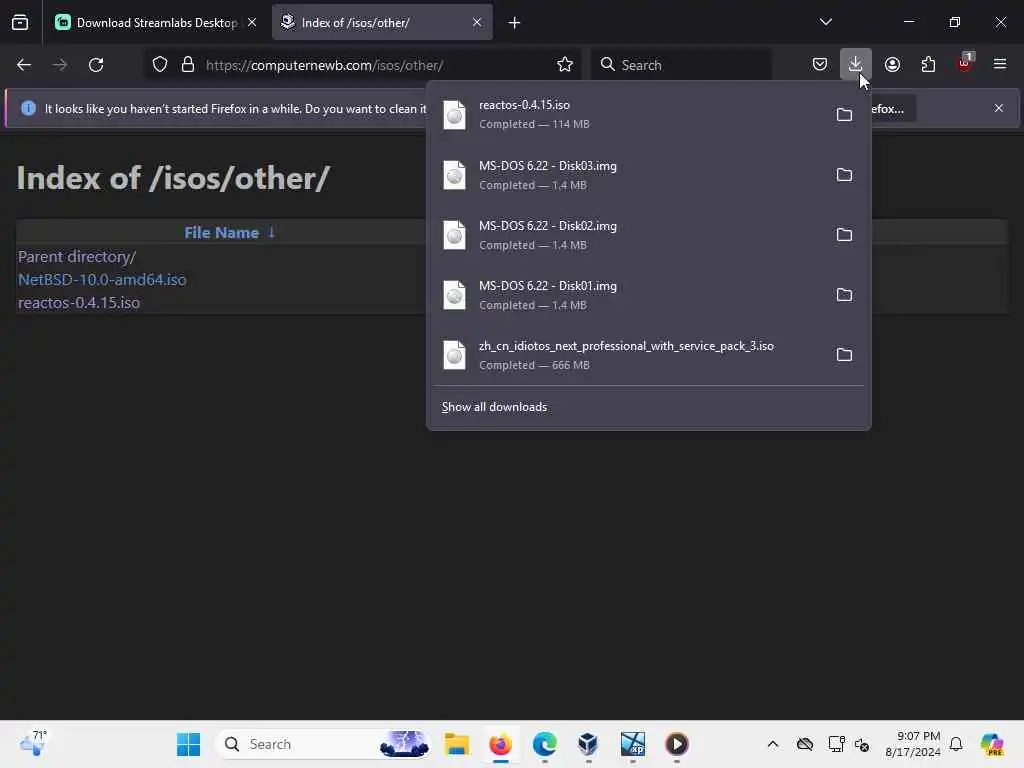The height and width of the screenshot is (768, 1024).
Task: Expand the list all tabs chevron
Action: (825, 22)
